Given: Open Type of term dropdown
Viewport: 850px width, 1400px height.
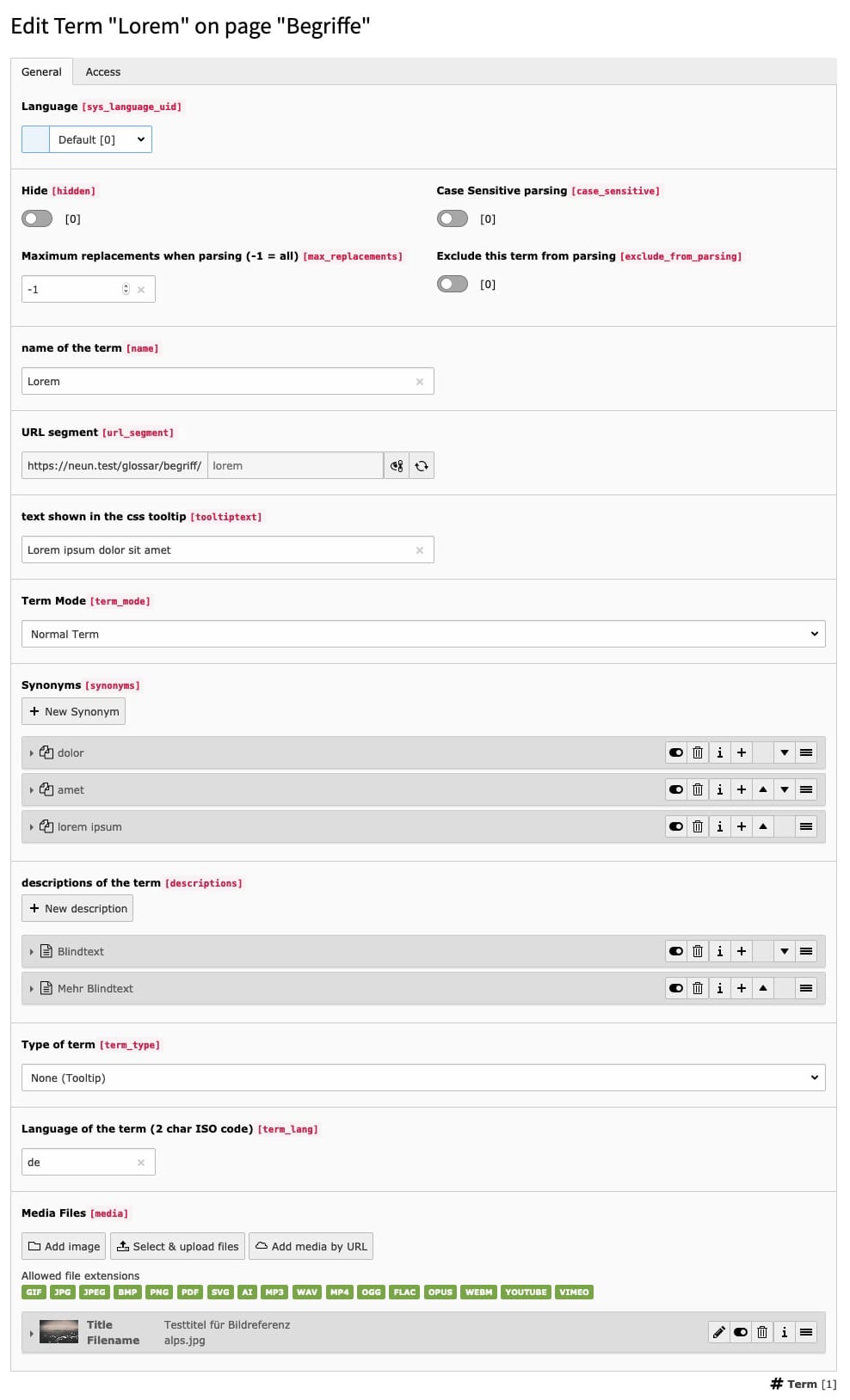Looking at the screenshot, I should [423, 1078].
